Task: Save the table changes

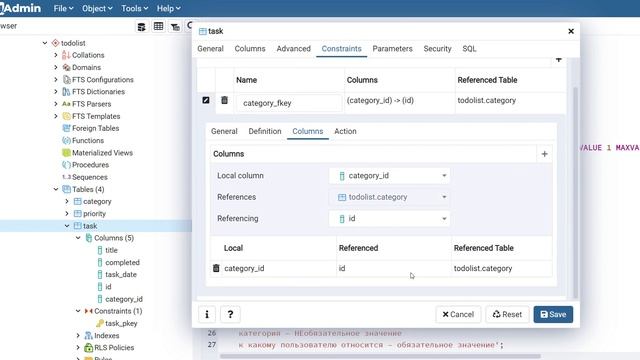Action: (553, 314)
